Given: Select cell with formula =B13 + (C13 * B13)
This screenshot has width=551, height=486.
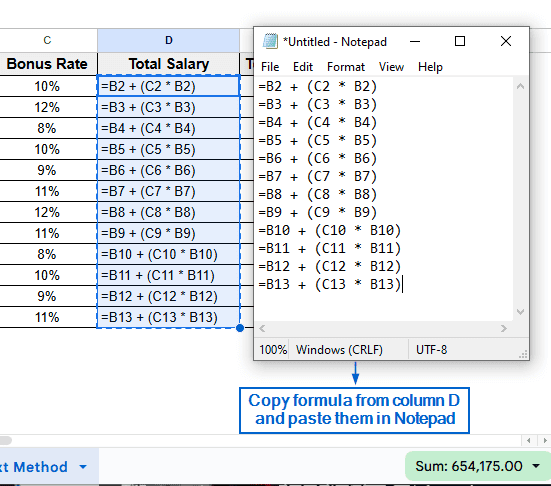Looking at the screenshot, I should 169,317.
